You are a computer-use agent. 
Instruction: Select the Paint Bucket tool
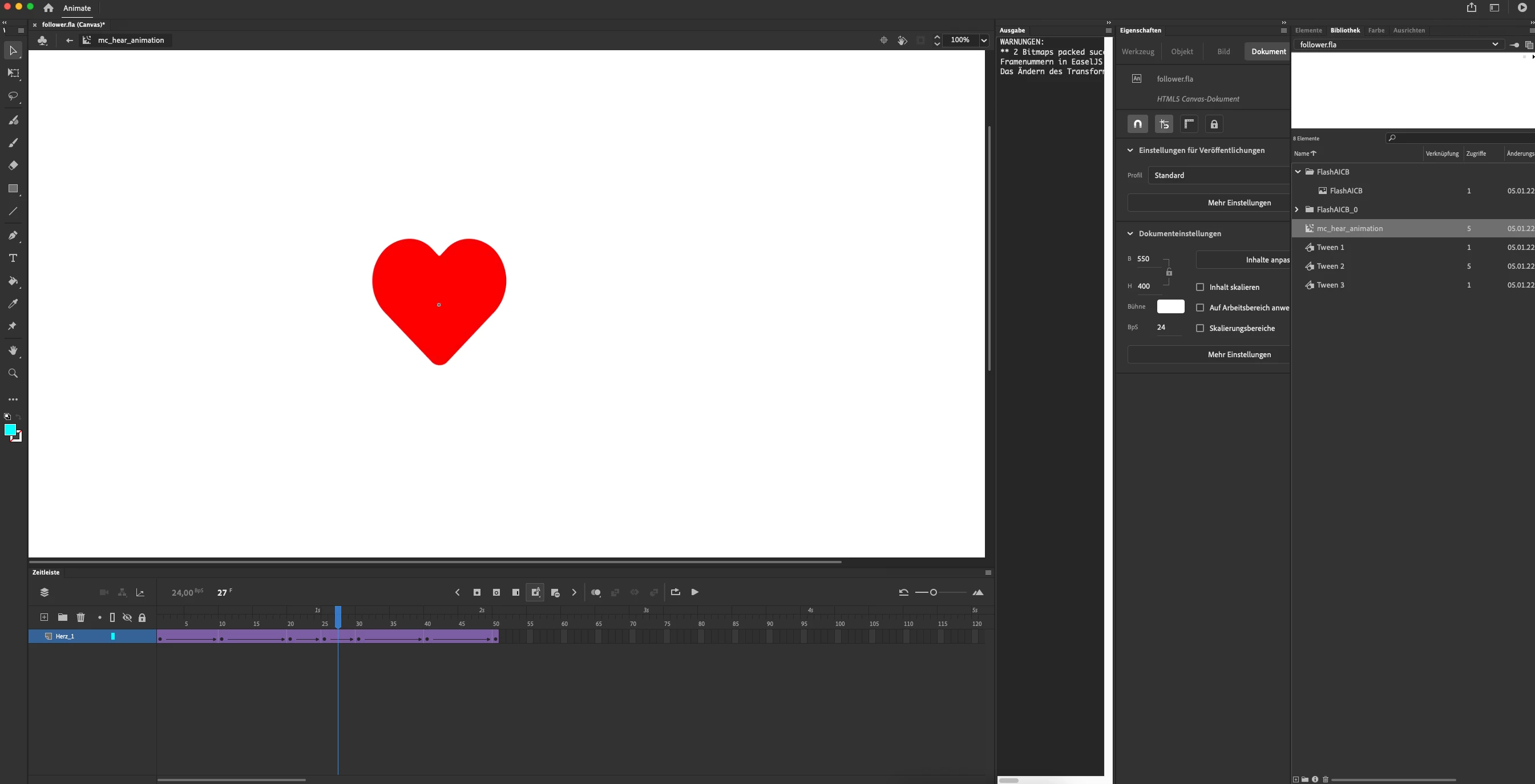tap(13, 281)
